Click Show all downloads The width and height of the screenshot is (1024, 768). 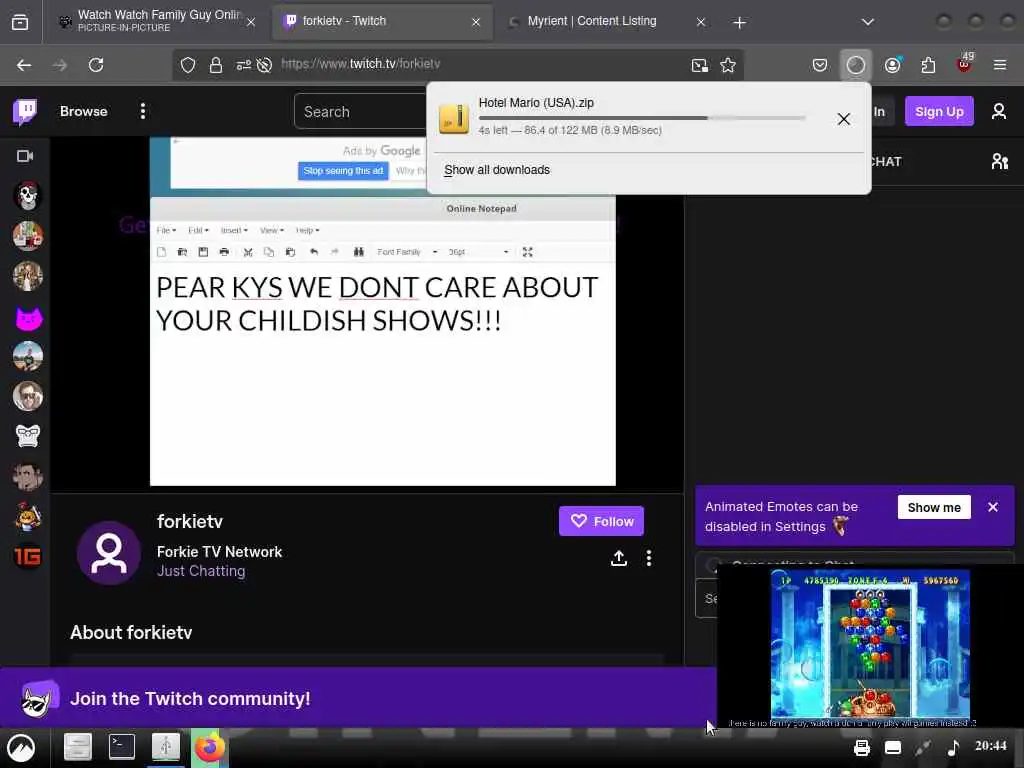[497, 170]
